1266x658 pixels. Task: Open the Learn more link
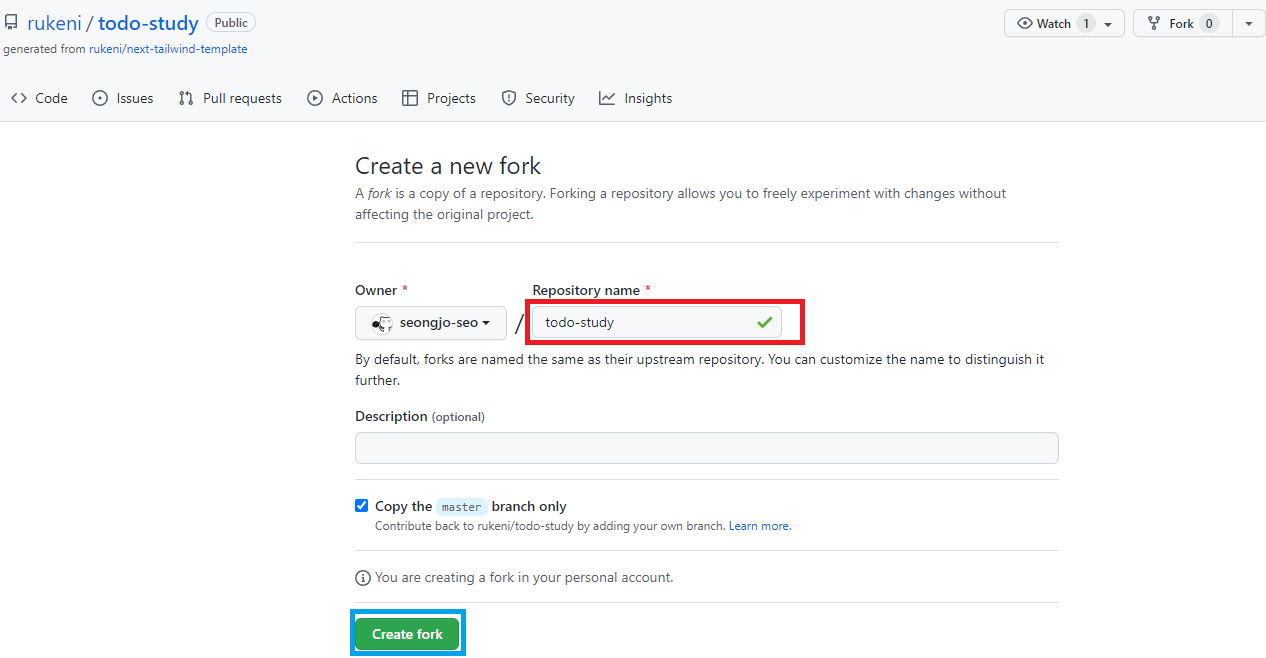760,526
